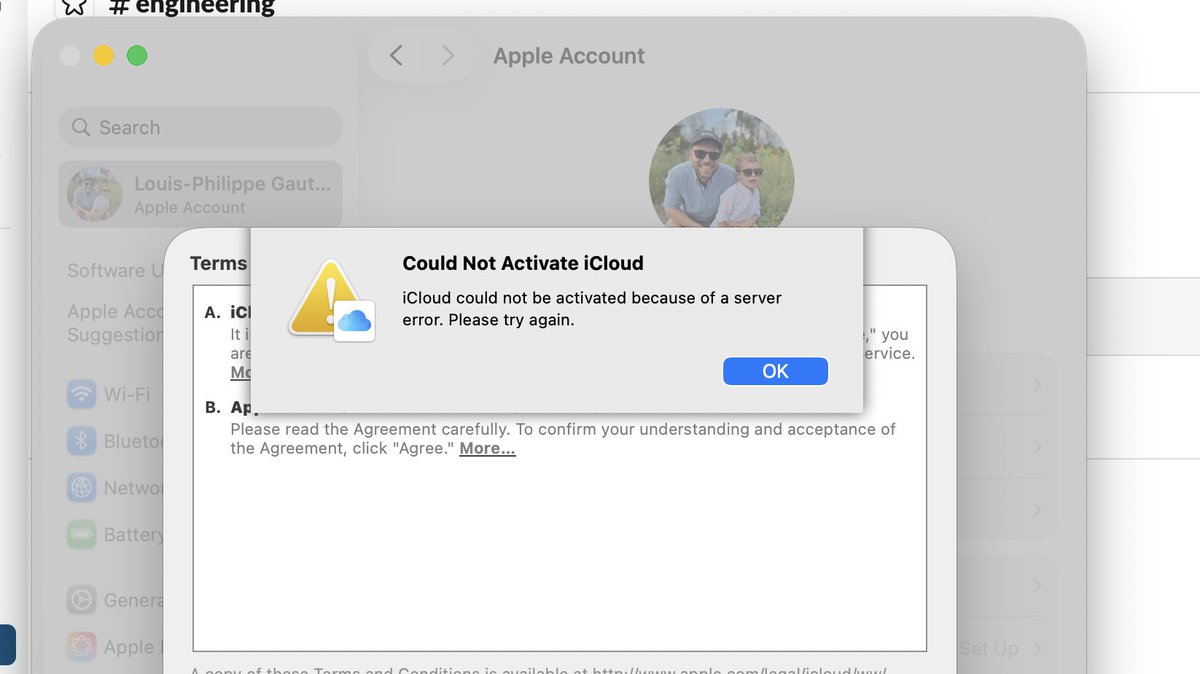
Task: Click the Terms heading of the sheet
Action: (x=218, y=263)
